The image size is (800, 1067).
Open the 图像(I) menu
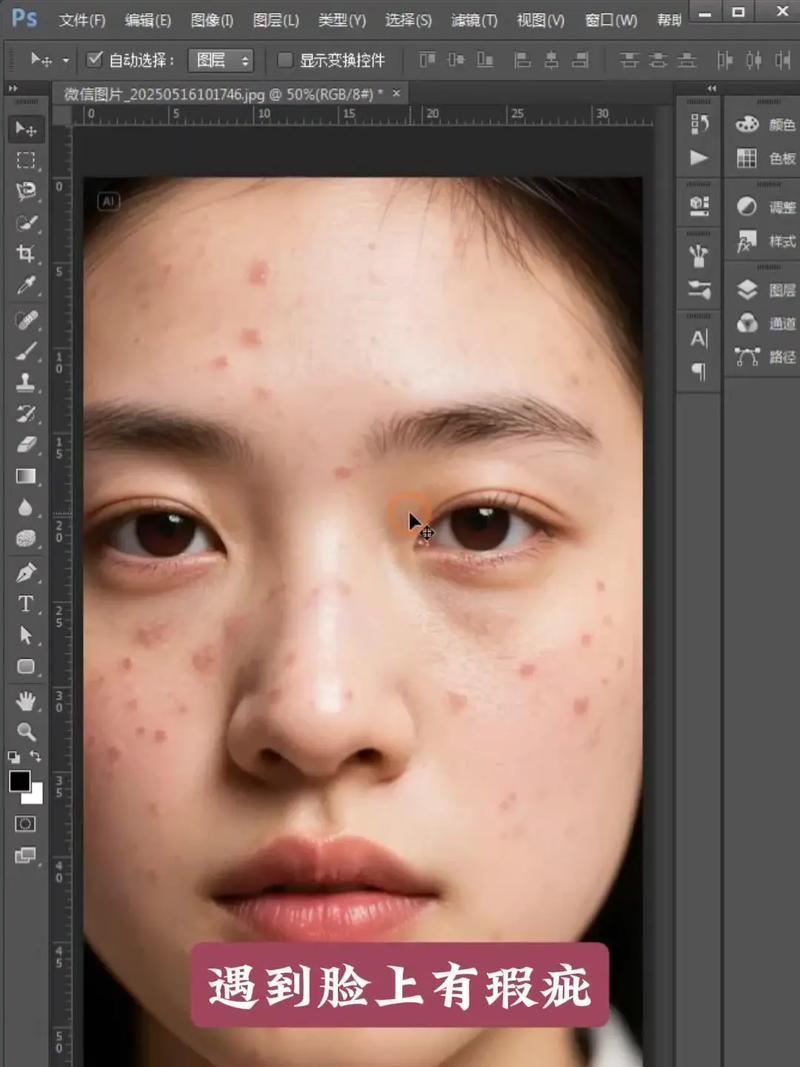(212, 20)
